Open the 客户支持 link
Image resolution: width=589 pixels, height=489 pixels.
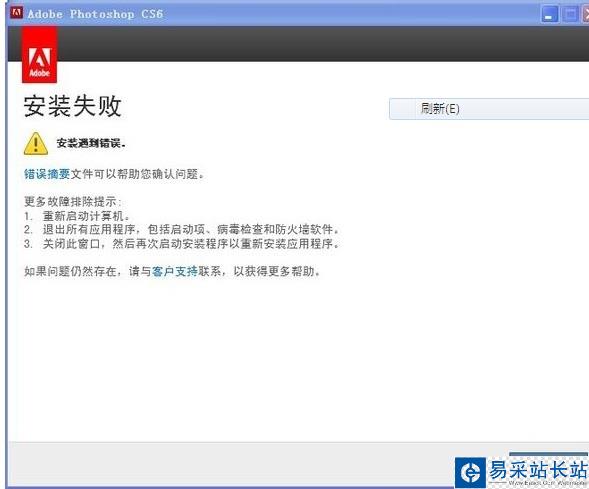click(x=175, y=271)
